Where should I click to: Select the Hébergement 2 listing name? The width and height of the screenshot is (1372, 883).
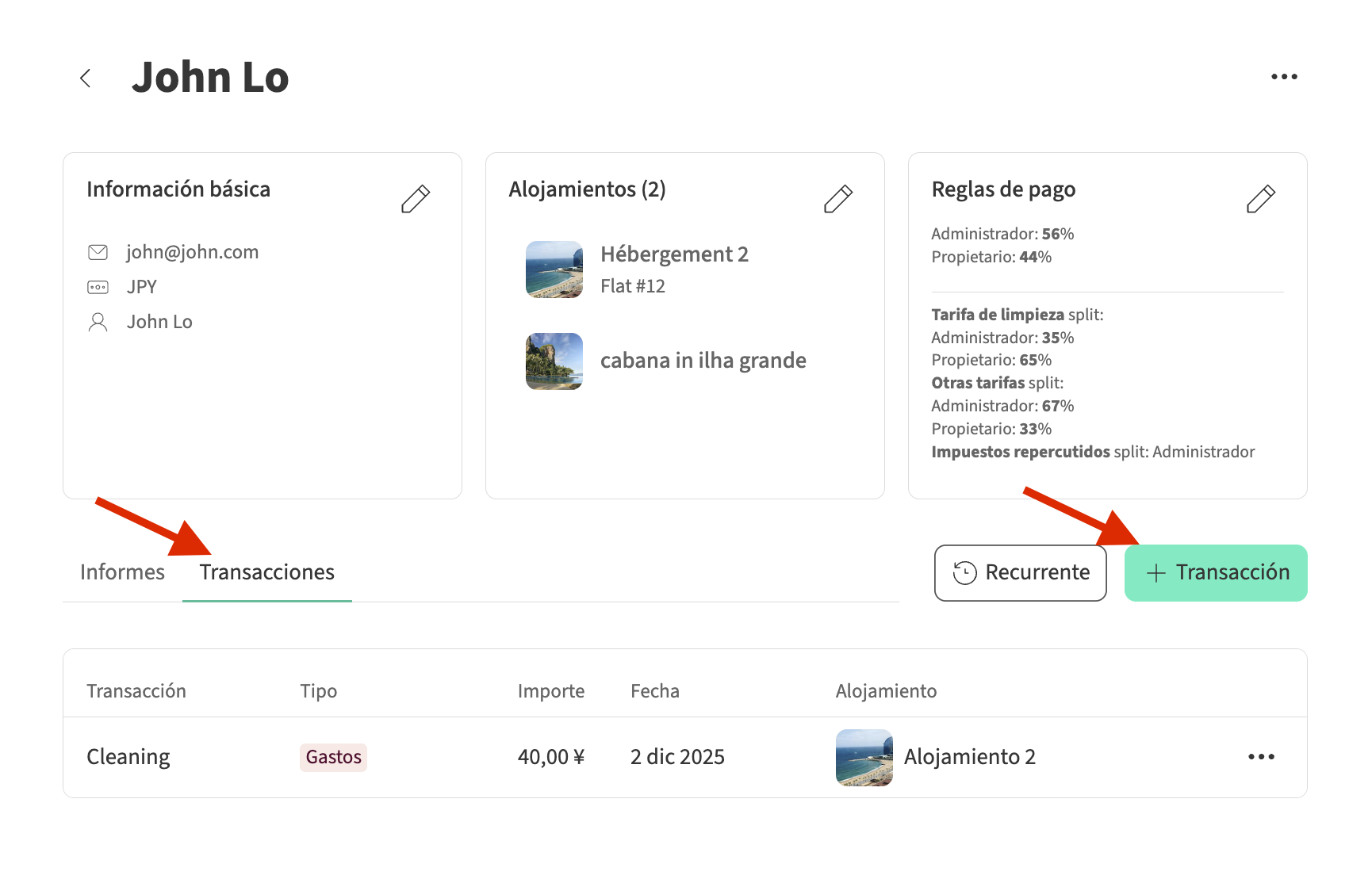[x=674, y=254]
